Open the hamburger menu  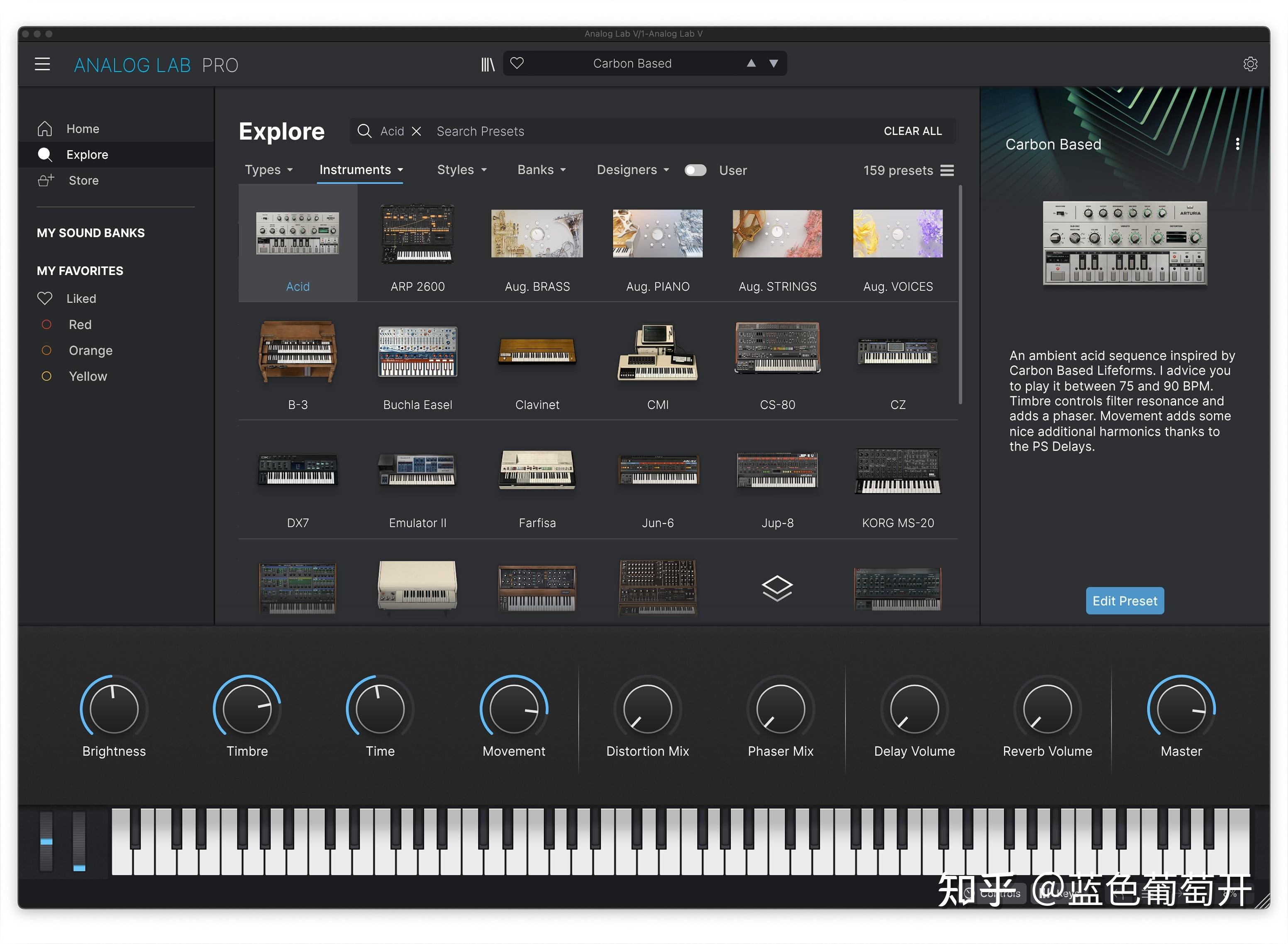point(42,64)
